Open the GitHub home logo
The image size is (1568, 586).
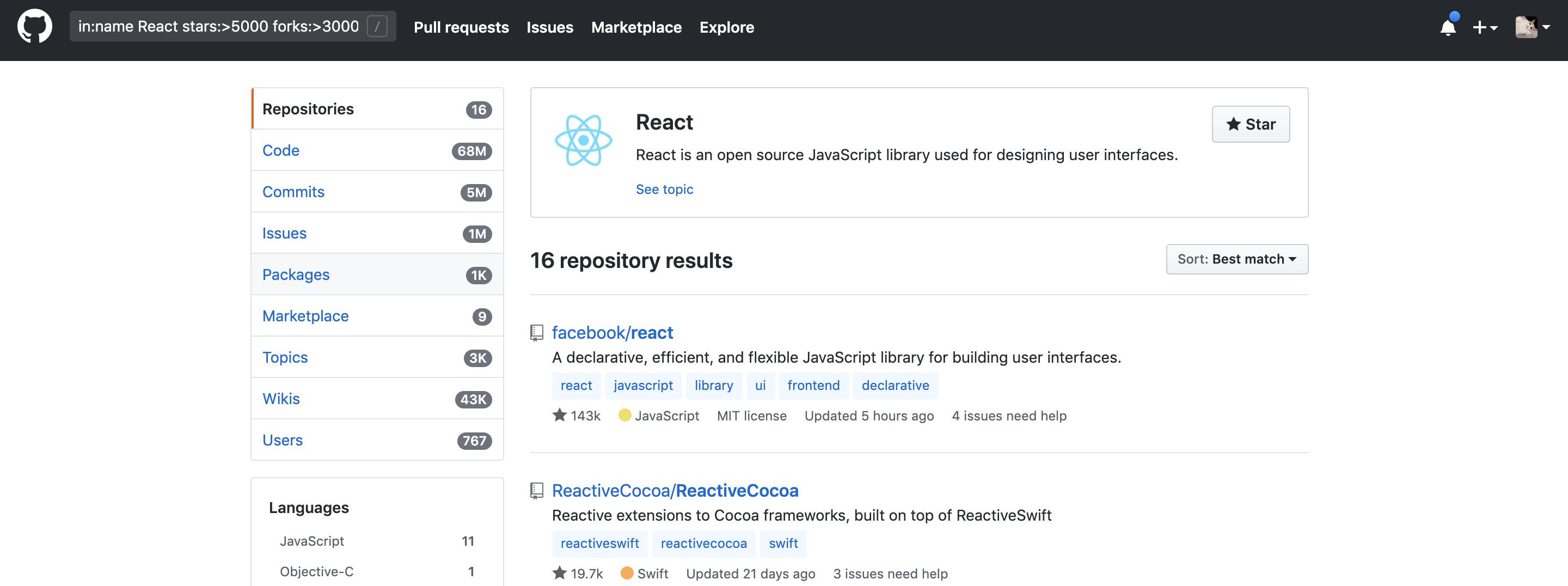tap(35, 27)
